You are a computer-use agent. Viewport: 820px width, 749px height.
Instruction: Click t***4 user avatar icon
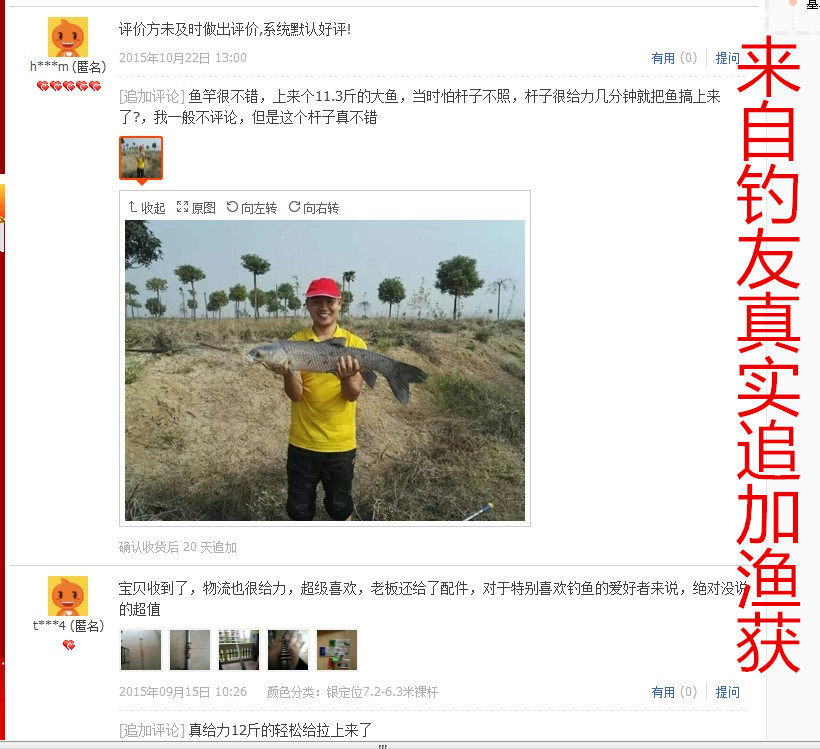(68, 596)
